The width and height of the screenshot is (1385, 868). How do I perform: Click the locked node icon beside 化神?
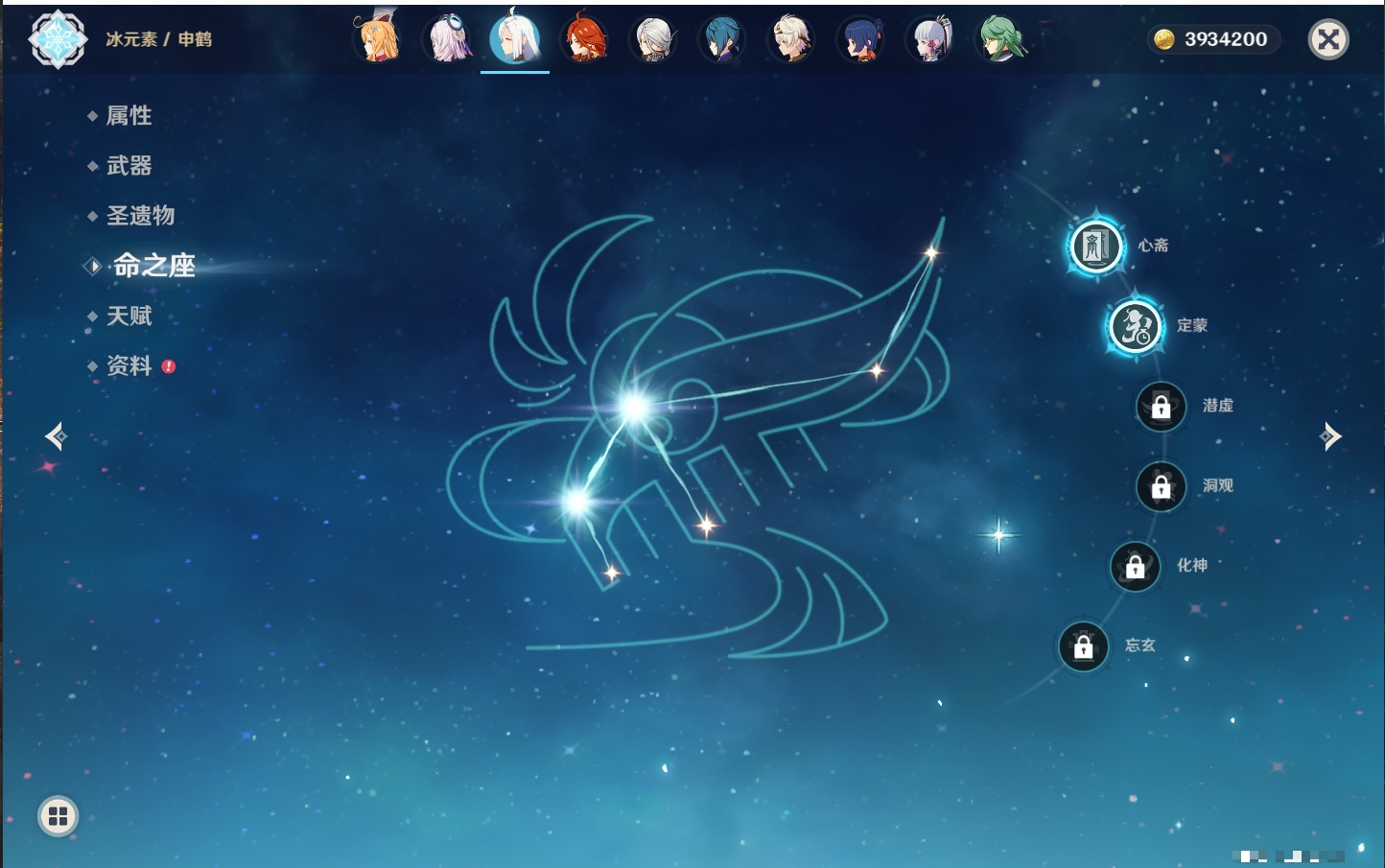(1135, 566)
